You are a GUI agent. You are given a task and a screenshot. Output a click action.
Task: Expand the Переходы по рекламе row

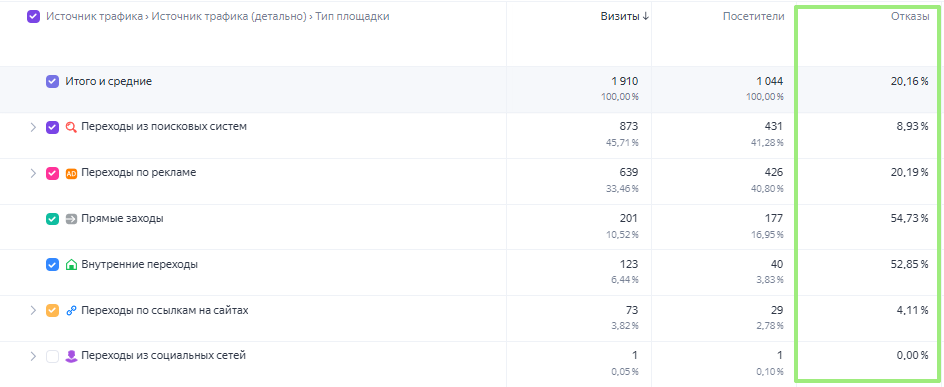33,173
